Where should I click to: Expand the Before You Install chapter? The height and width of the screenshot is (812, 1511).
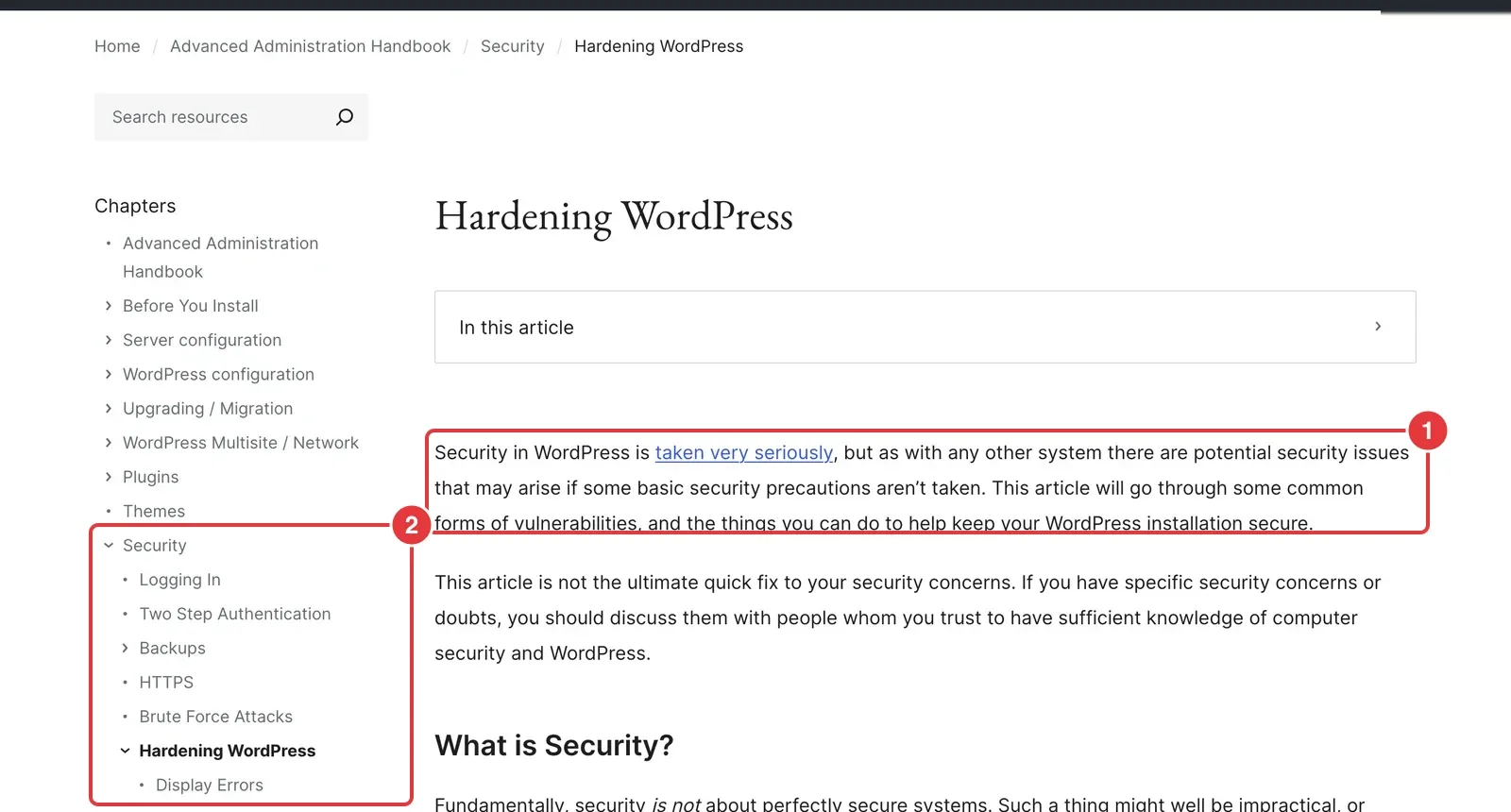109,306
